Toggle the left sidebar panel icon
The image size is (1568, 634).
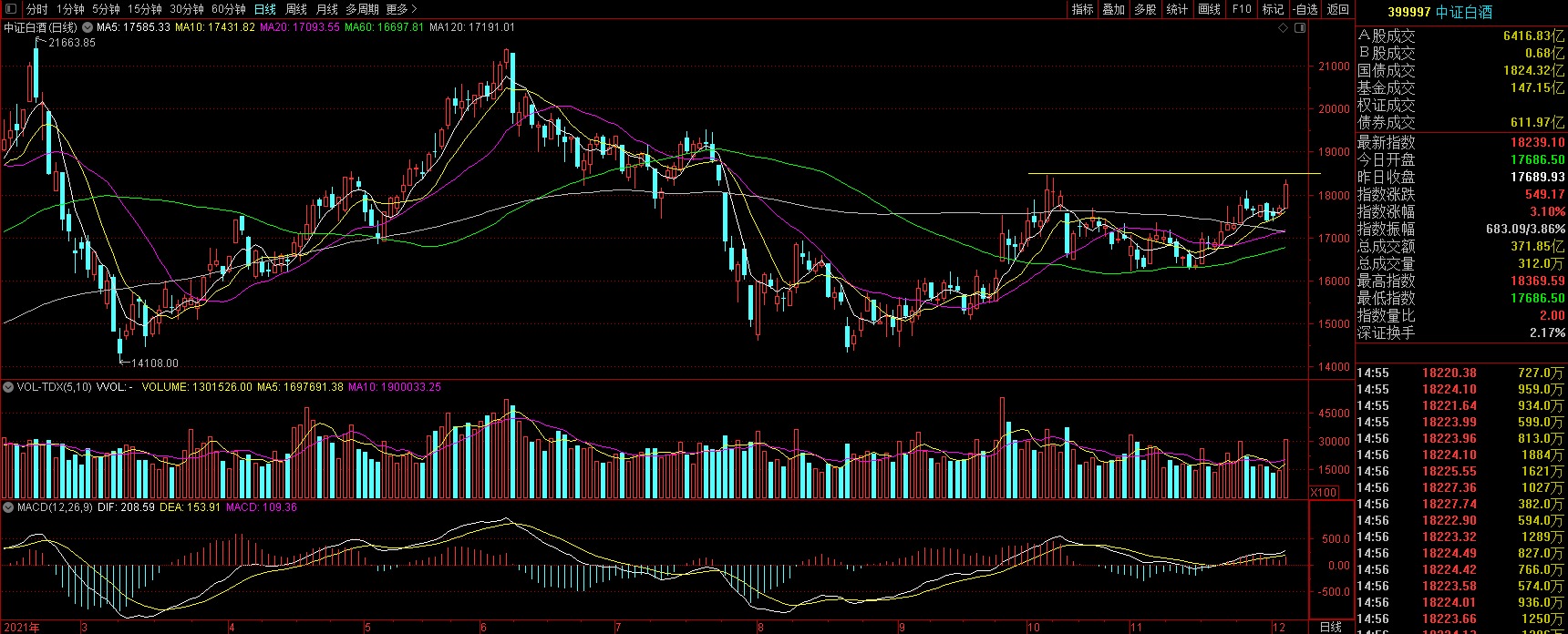click(x=11, y=9)
